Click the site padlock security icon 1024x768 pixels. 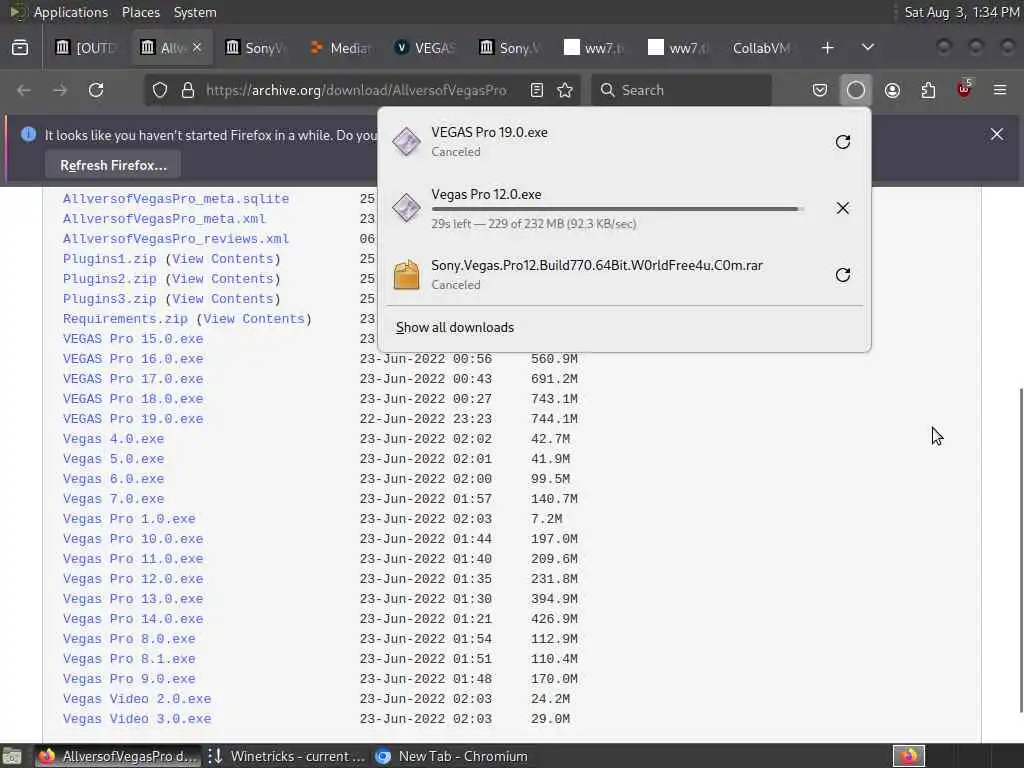[x=188, y=90]
